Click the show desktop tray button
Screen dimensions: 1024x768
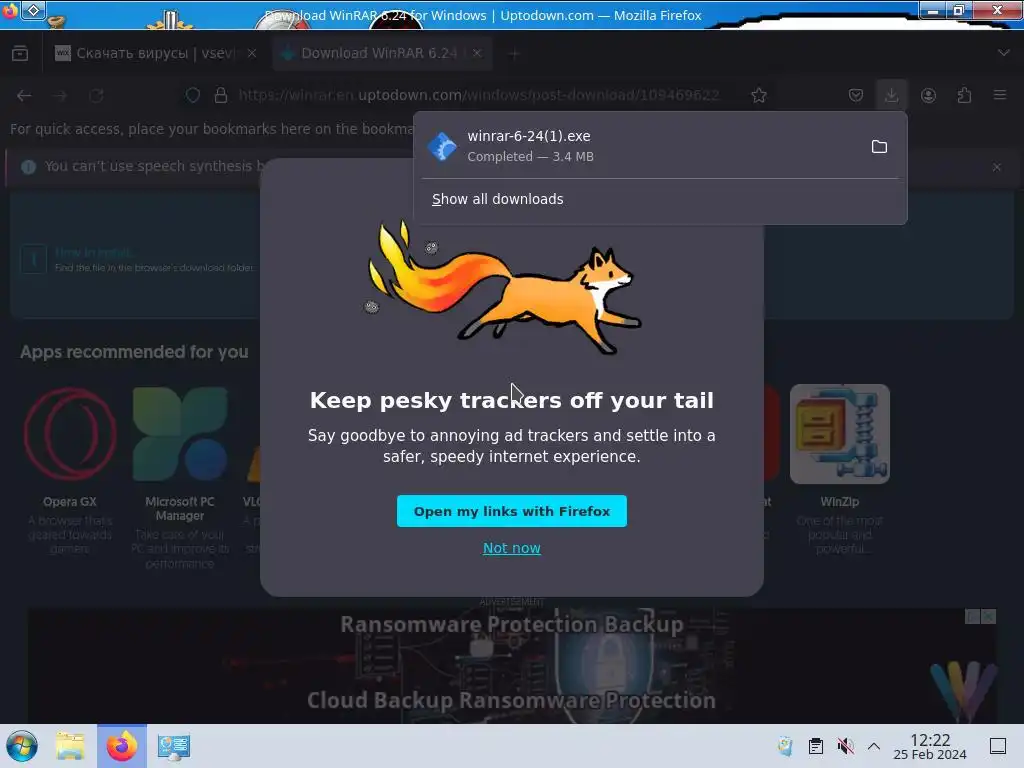tap(998, 746)
